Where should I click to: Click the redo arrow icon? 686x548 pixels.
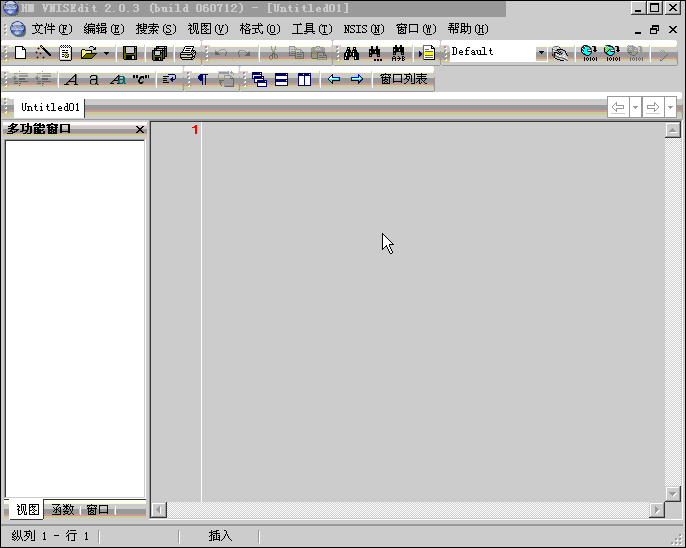pos(244,53)
